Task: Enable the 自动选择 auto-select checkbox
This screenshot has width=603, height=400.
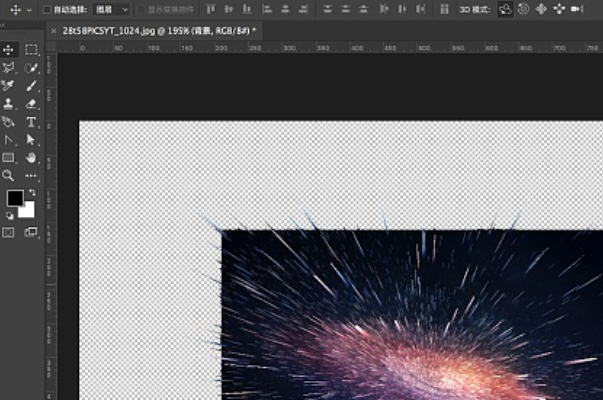Action: coord(47,10)
